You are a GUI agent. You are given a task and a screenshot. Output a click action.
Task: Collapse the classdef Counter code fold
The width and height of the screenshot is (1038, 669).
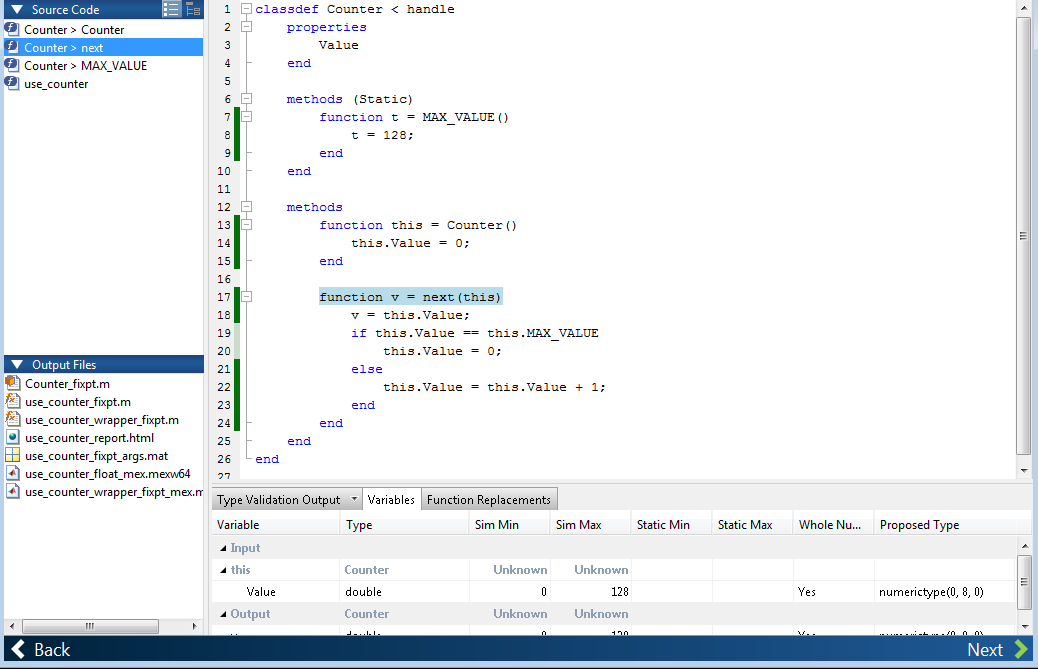tap(246, 9)
